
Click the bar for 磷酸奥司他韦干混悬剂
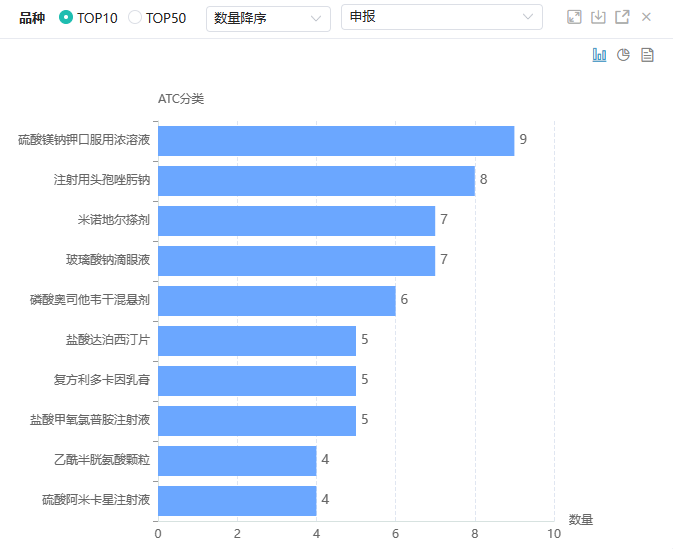pos(276,301)
